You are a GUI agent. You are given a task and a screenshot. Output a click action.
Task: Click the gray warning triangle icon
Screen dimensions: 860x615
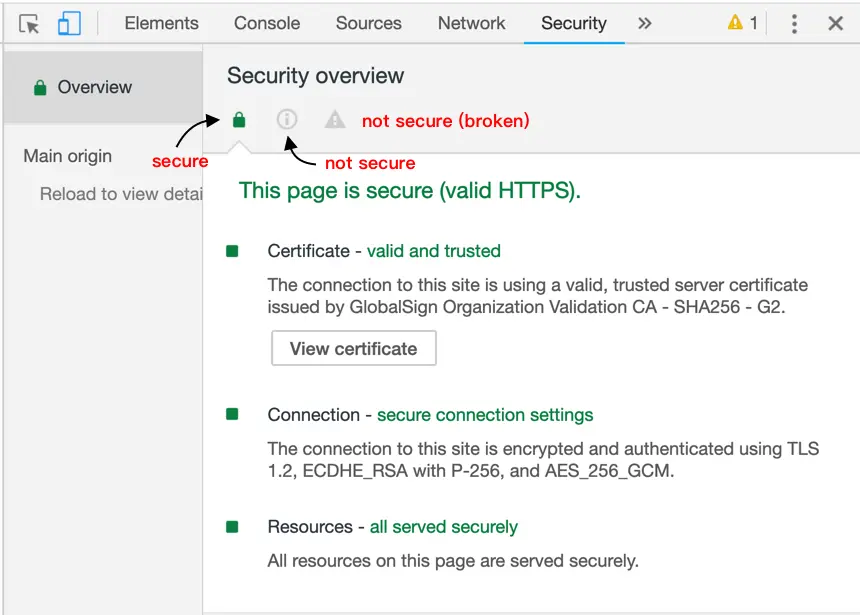click(335, 120)
